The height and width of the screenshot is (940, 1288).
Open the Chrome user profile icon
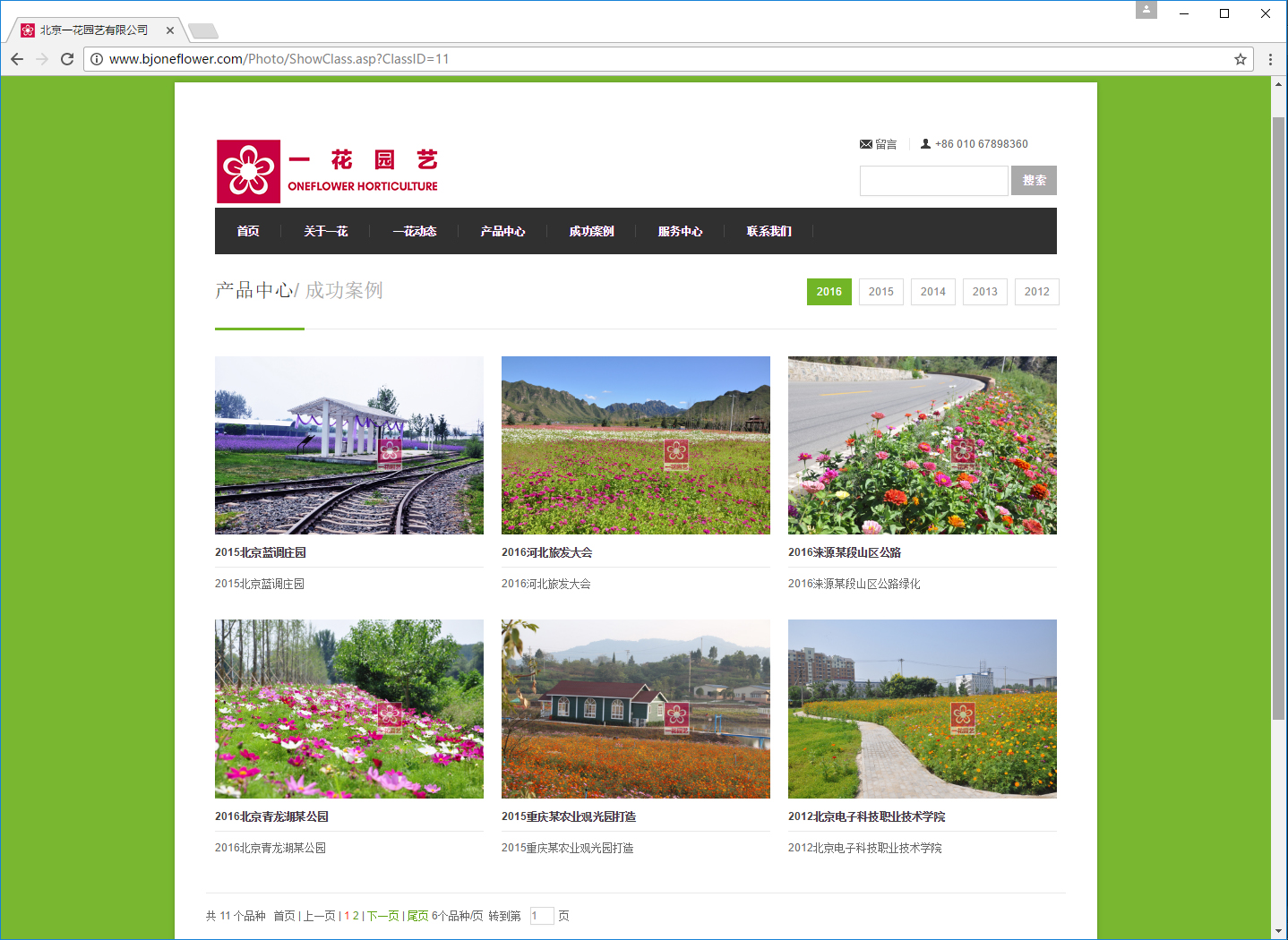click(x=1146, y=10)
